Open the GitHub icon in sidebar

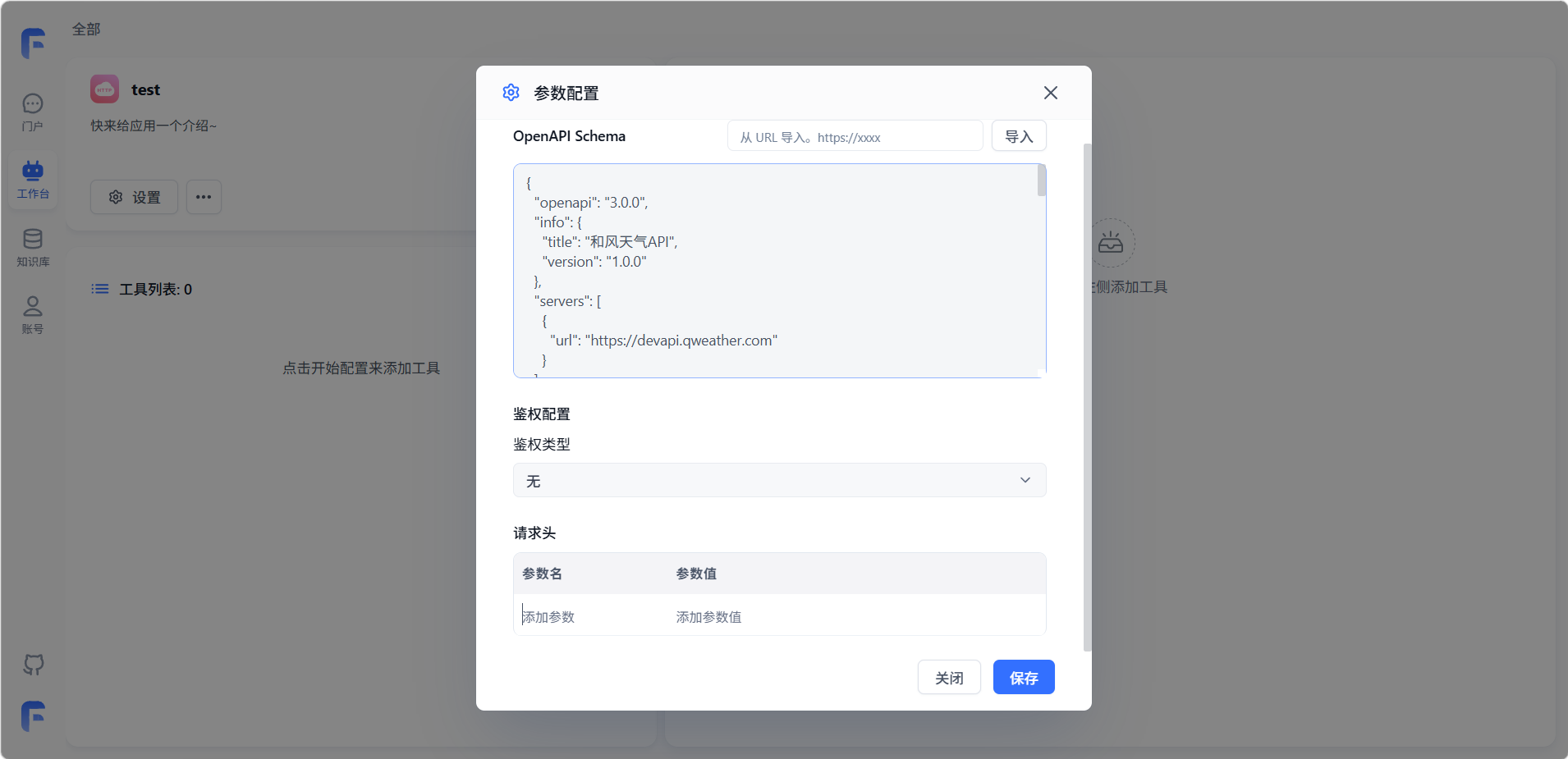pos(34,664)
